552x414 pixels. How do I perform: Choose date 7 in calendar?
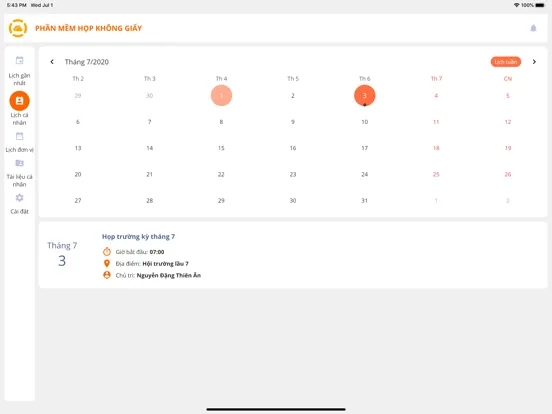point(150,122)
